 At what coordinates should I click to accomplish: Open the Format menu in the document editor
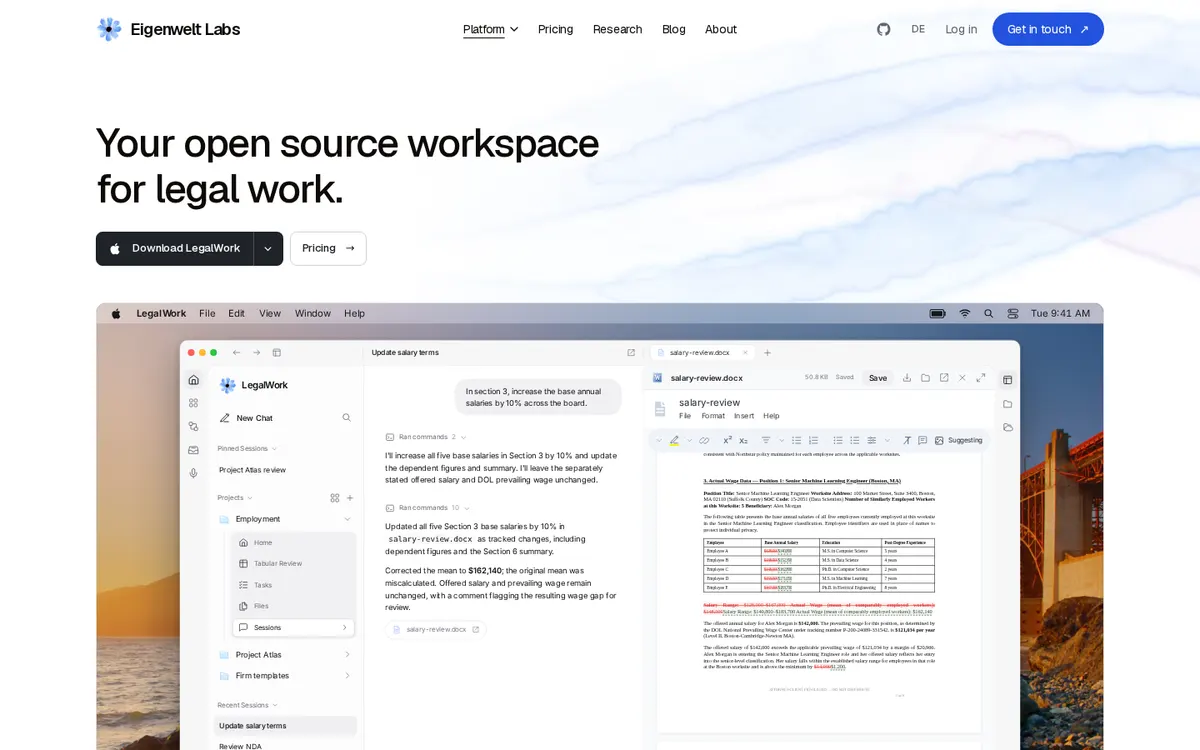(713, 416)
